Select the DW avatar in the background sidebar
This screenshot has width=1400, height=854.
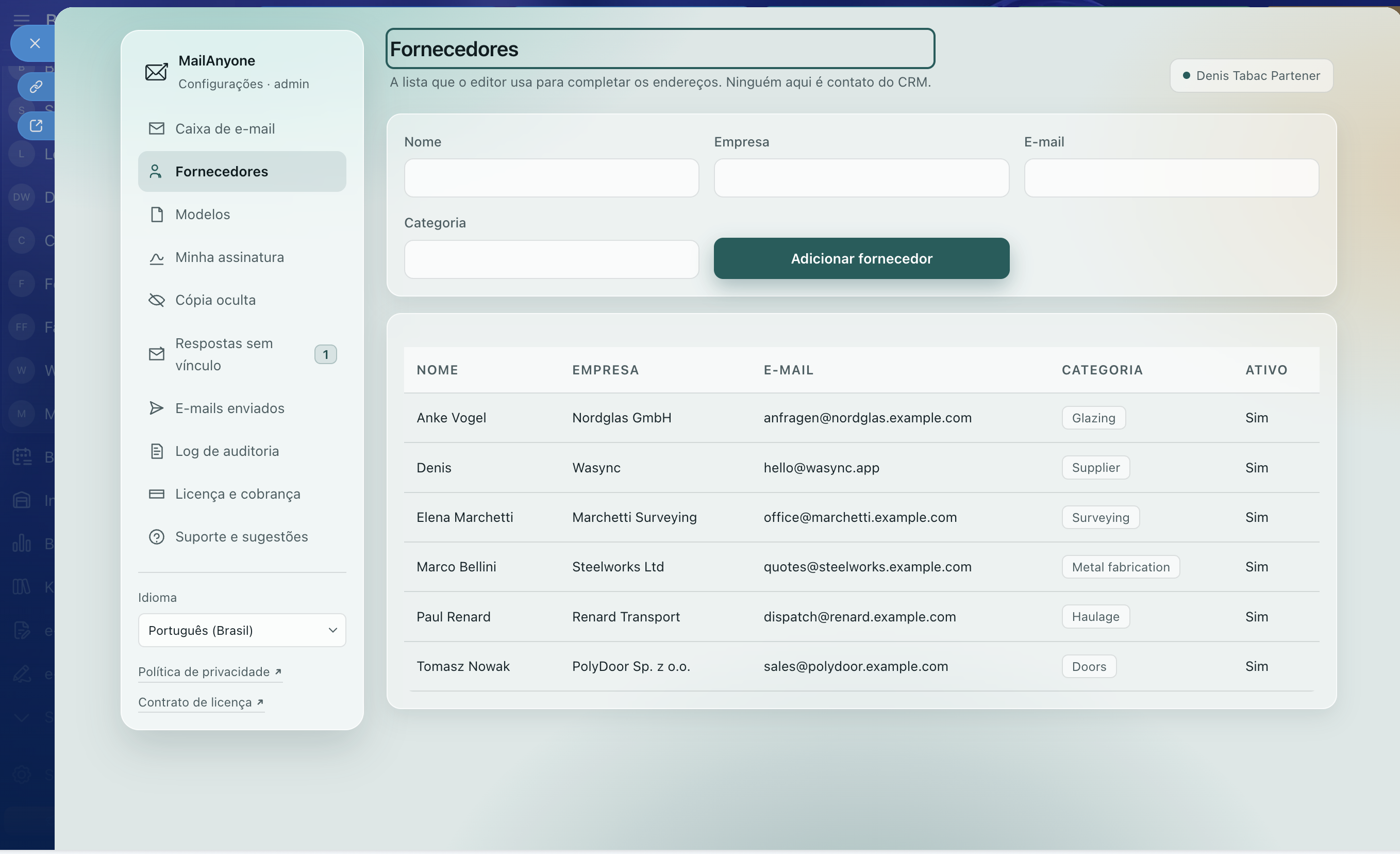[x=22, y=196]
